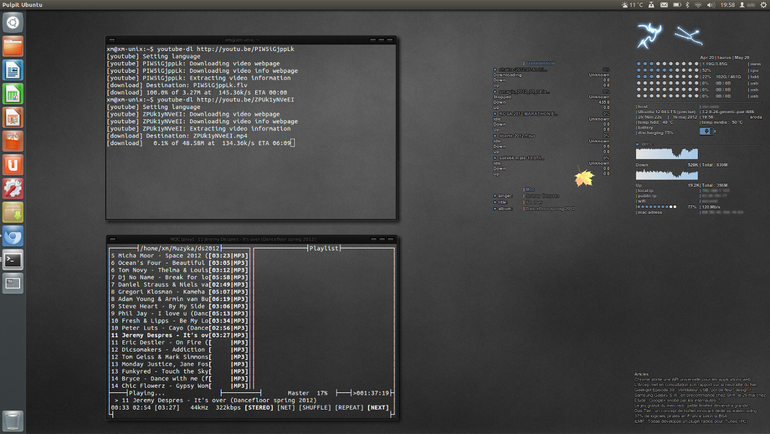Open the Chromium browser from launcher
Viewport: 770px width, 434px height.
[13, 236]
